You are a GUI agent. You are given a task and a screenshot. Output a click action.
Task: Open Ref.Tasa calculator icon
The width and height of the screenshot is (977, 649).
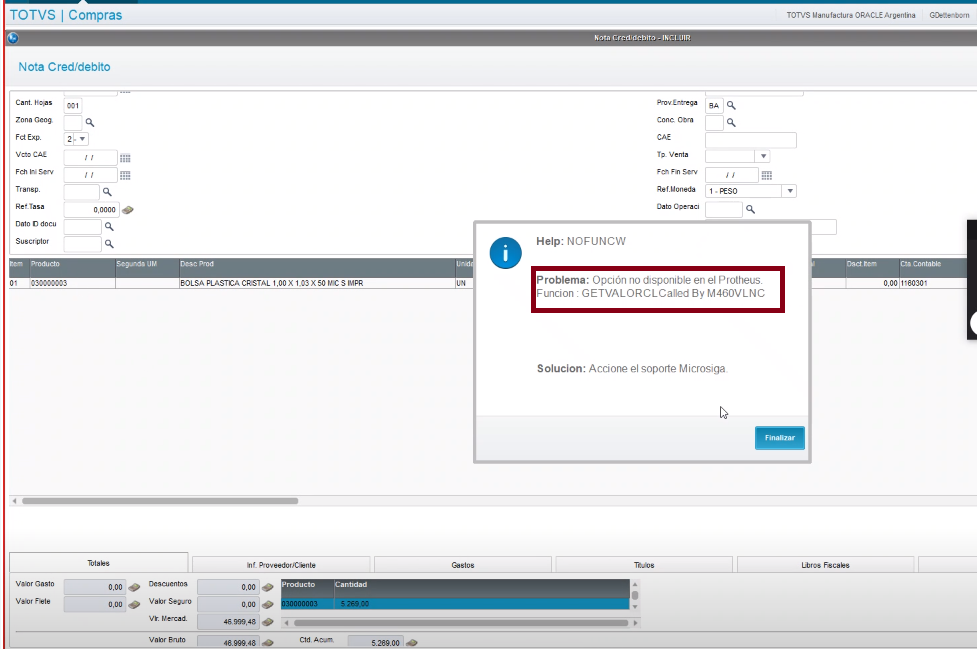click(128, 210)
